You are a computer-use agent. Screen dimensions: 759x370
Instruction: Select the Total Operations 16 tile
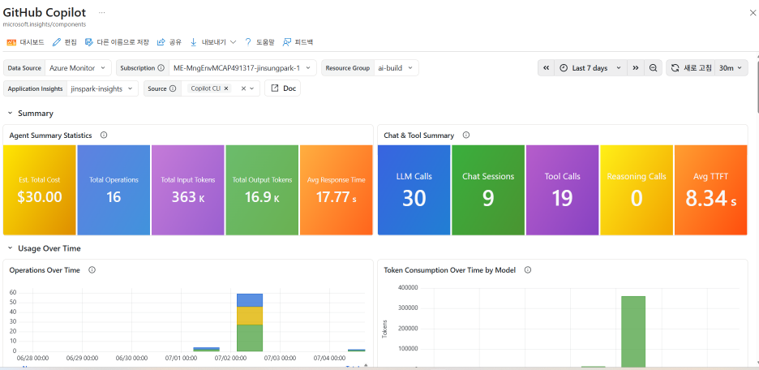[x=114, y=190]
